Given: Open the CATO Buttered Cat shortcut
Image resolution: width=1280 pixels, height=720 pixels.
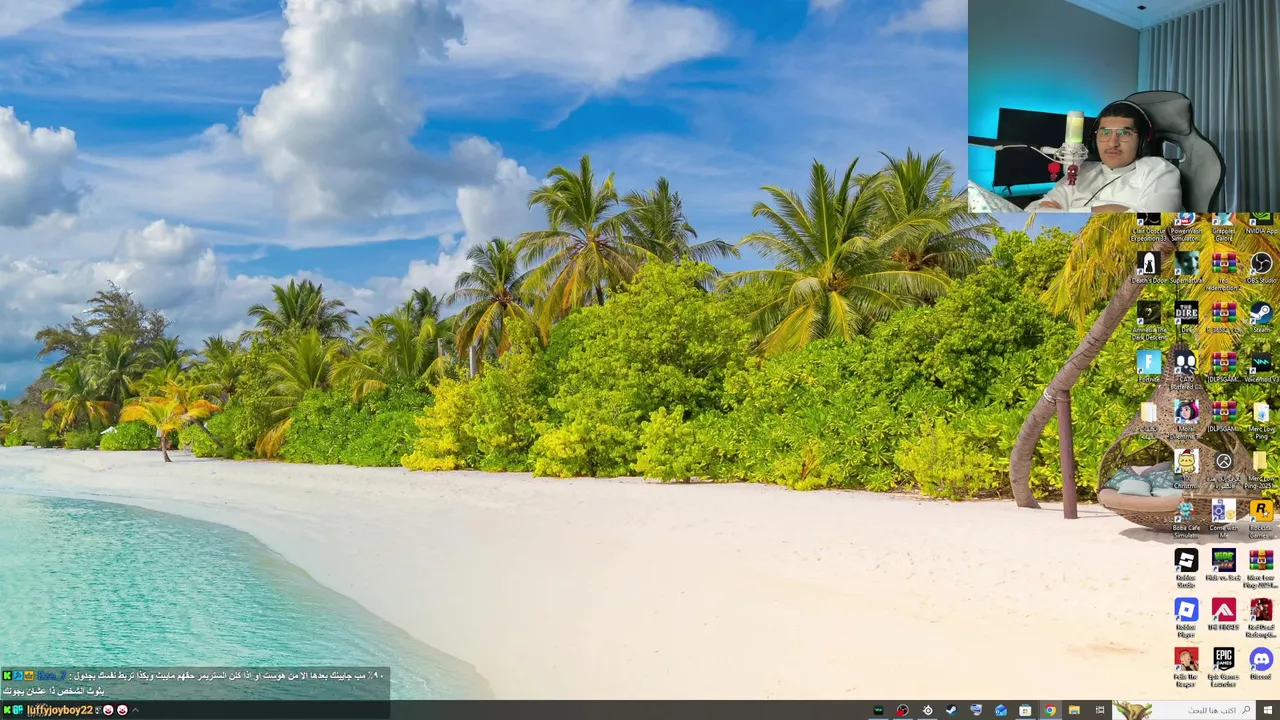Looking at the screenshot, I should 1186,368.
